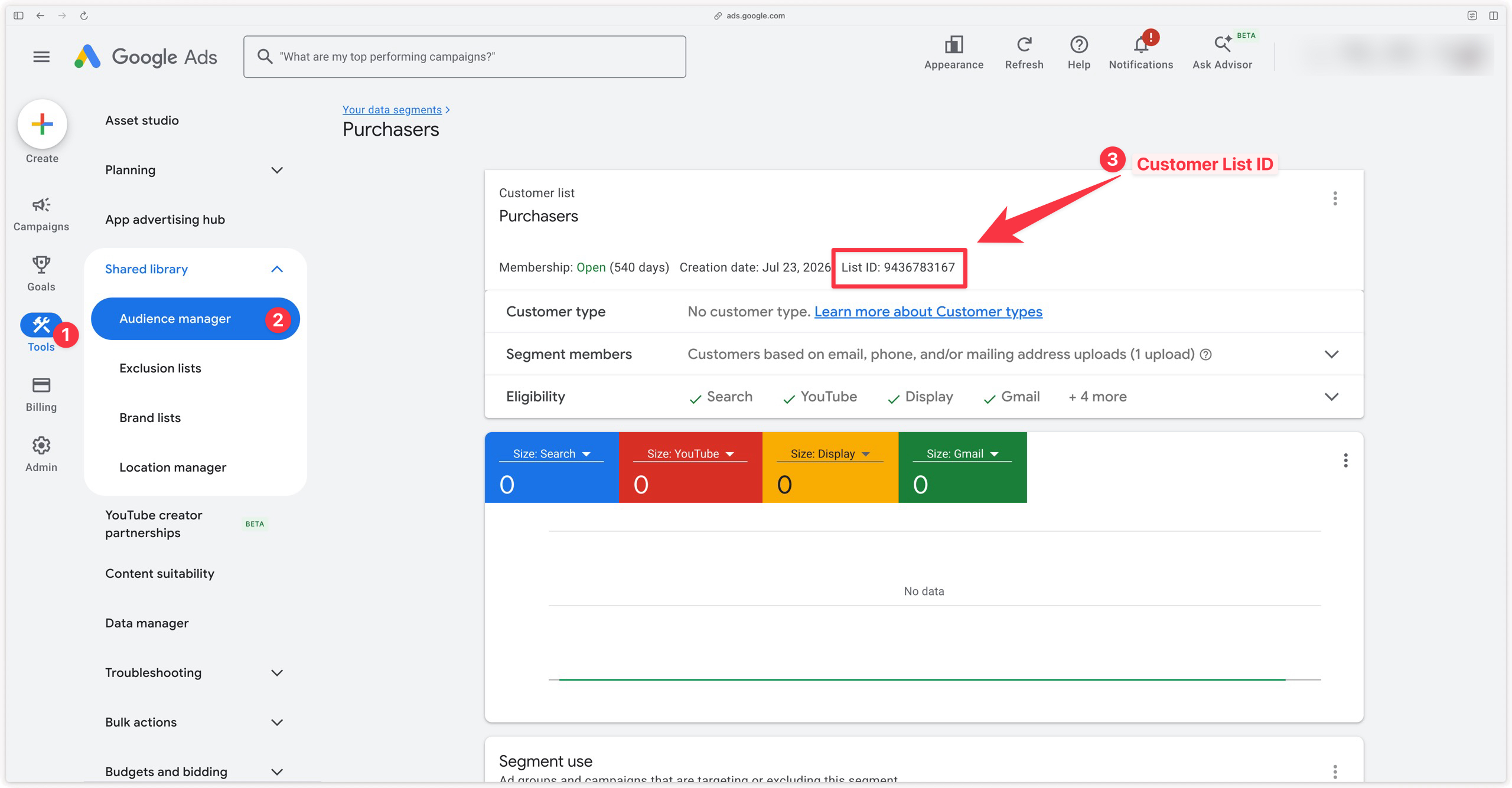
Task: Open the Help menu
Action: coord(1079,53)
